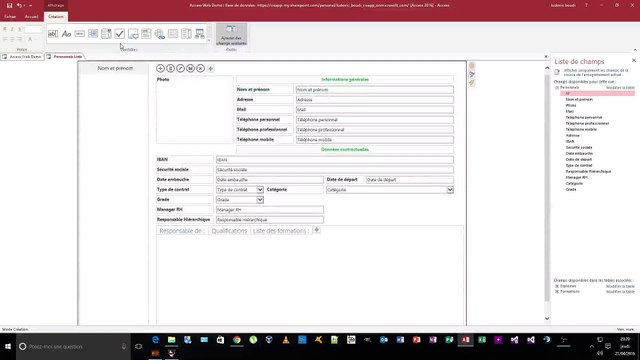Select Nom et prénom in field list
Image resolution: width=640 pixels, height=360 pixels.
579,100
